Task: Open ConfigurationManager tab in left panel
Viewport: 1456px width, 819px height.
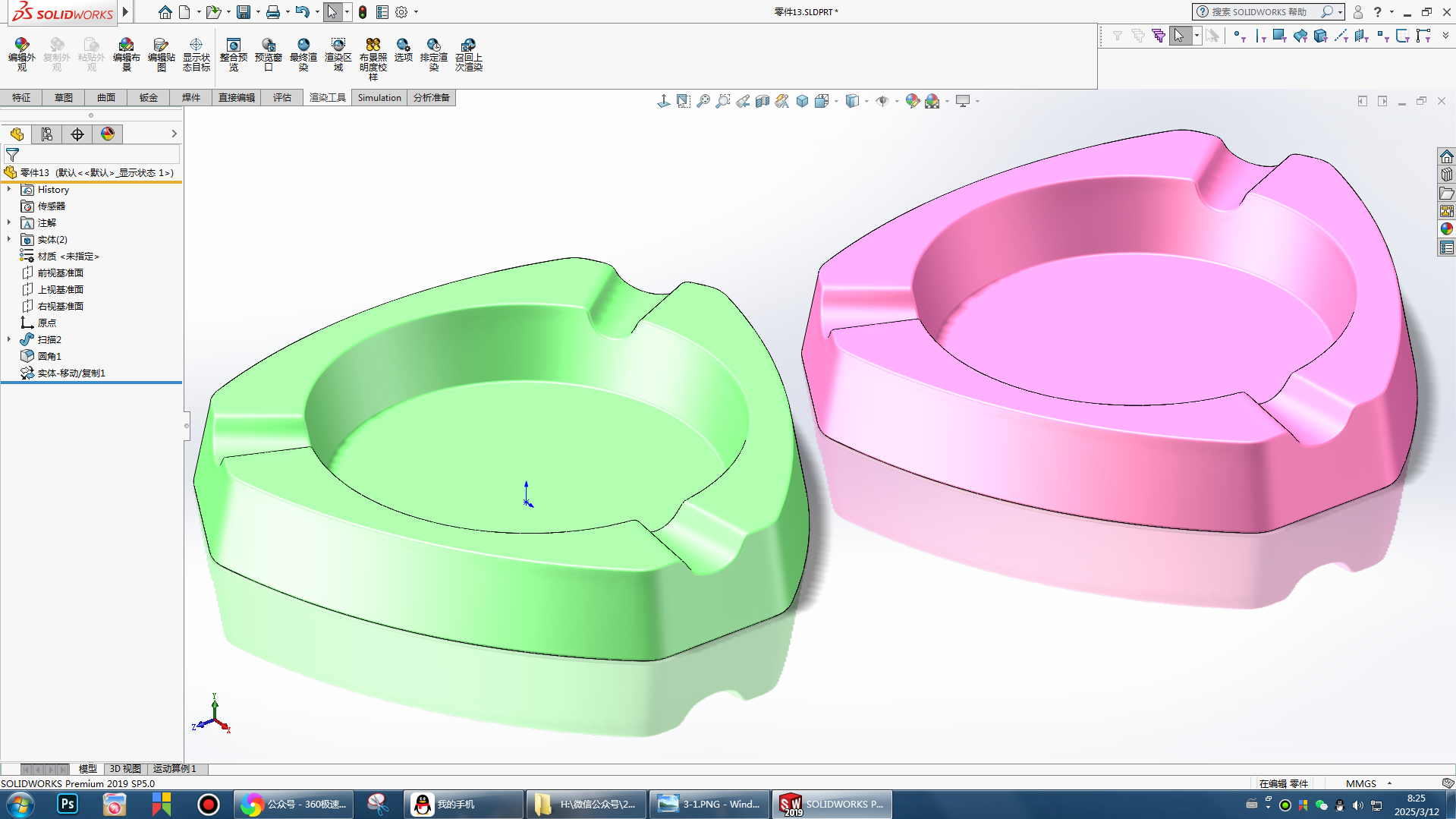Action: 47,134
